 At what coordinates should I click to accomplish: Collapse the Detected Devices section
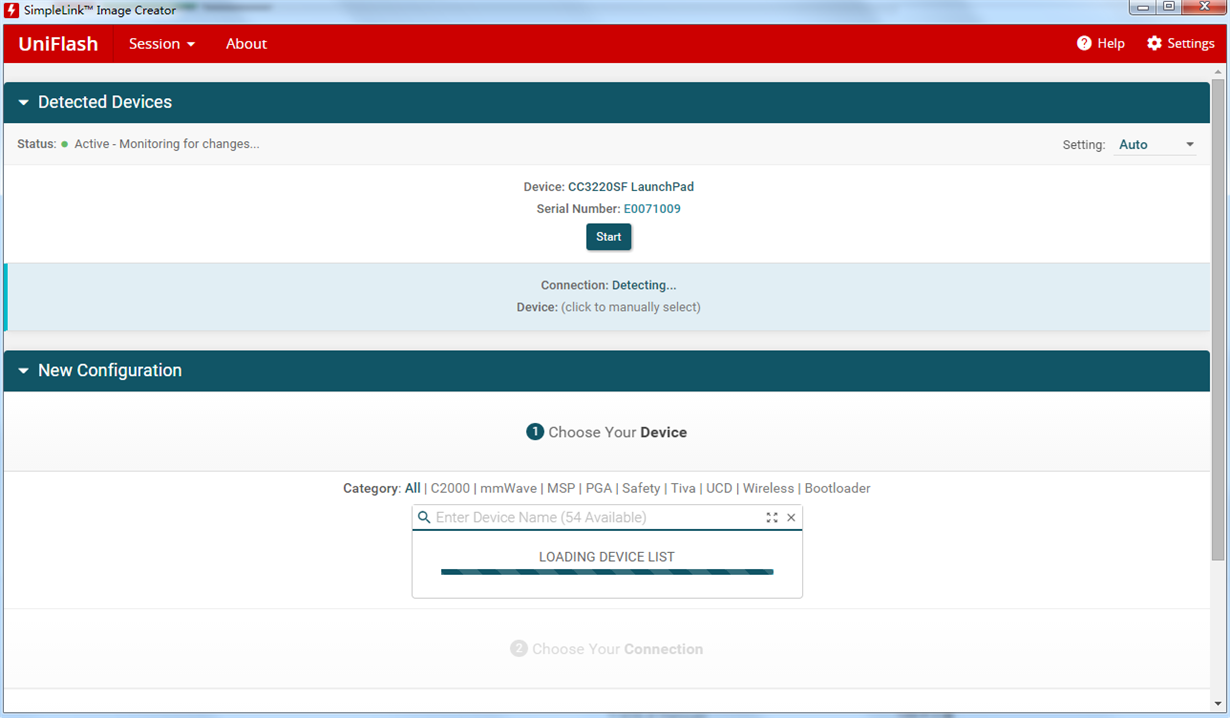coord(23,103)
